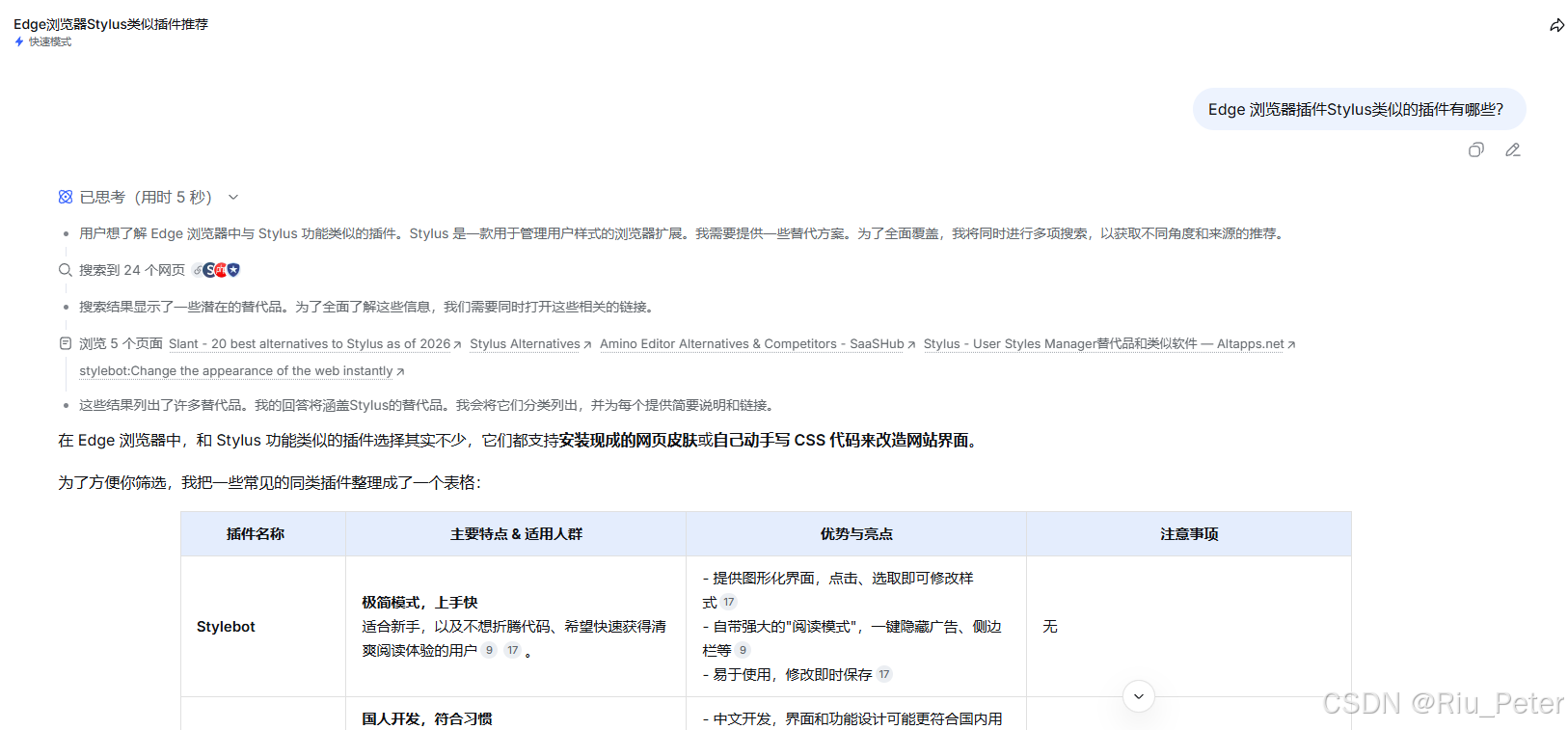This screenshot has height=730, width=1568.
Task: Click the sentence 为了方便你筛选 above the table
Action: [269, 482]
